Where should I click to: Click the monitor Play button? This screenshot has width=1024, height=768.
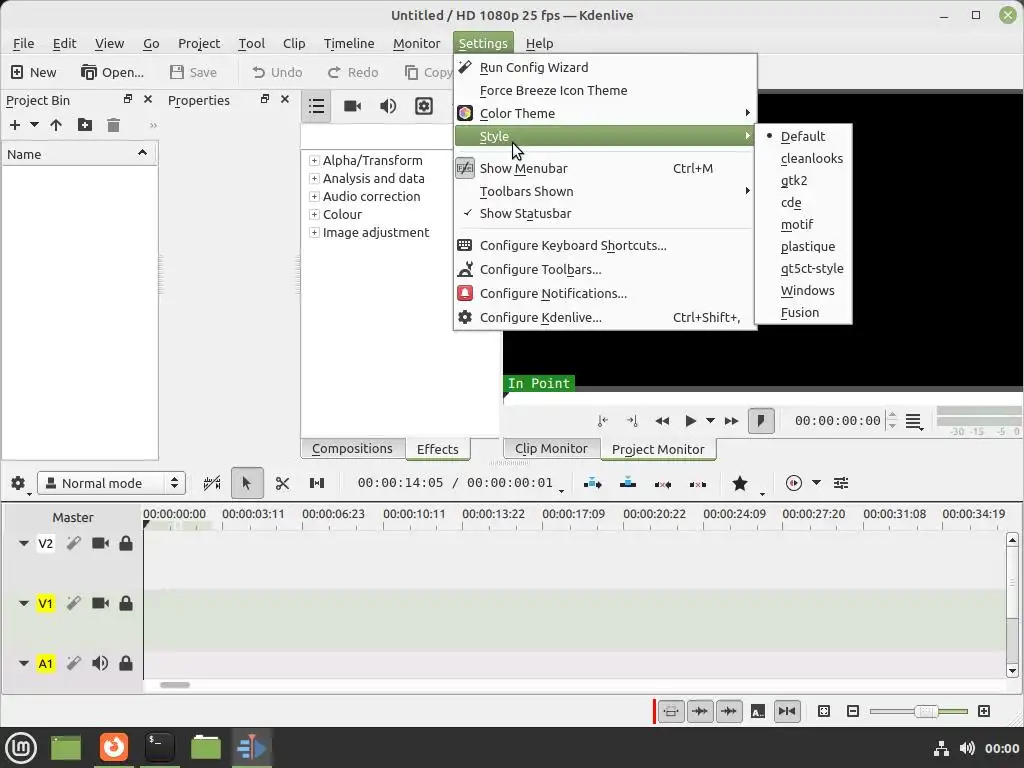coord(690,421)
